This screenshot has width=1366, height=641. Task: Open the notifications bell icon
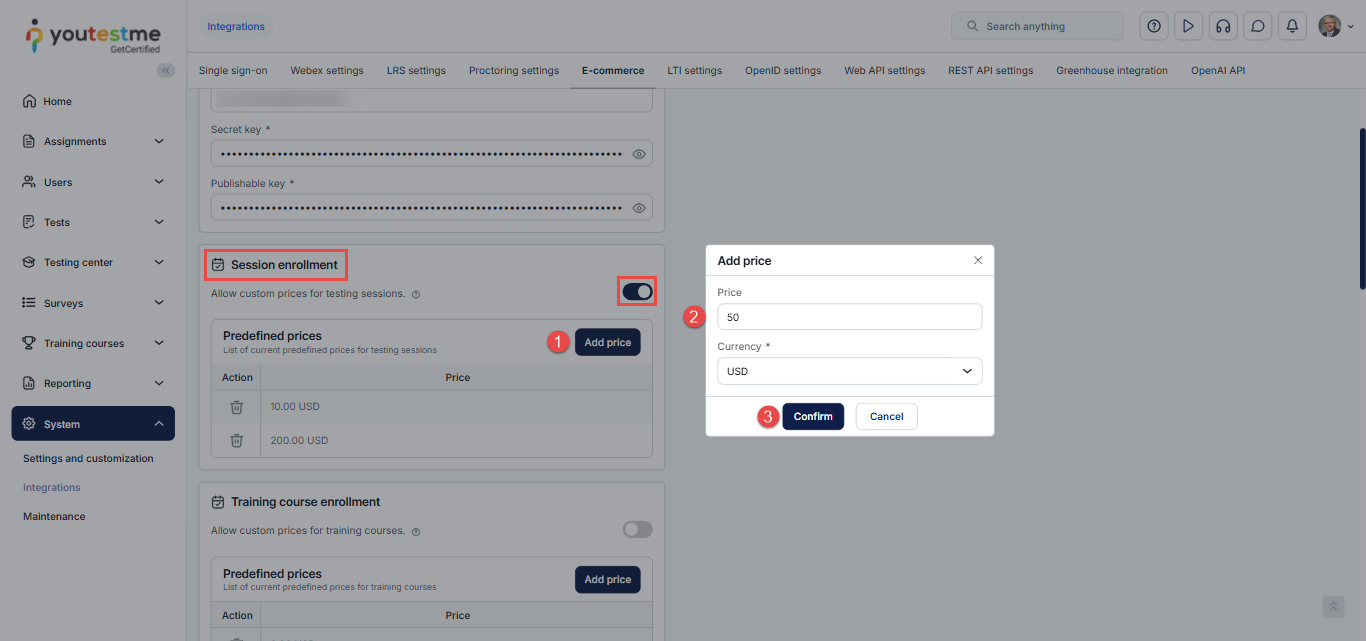1292,26
